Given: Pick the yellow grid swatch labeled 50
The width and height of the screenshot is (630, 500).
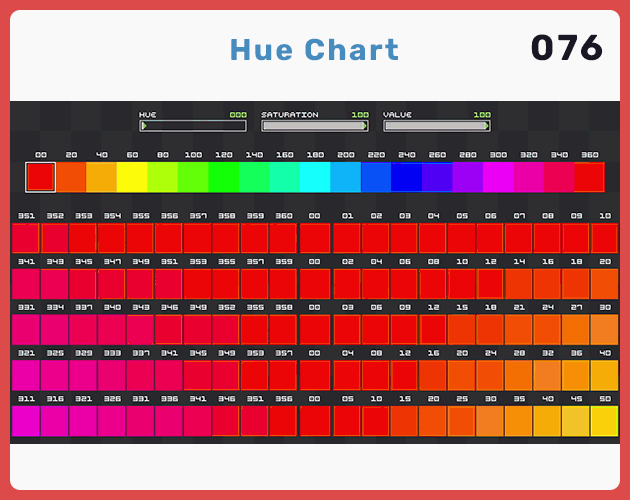Looking at the screenshot, I should 604,421.
